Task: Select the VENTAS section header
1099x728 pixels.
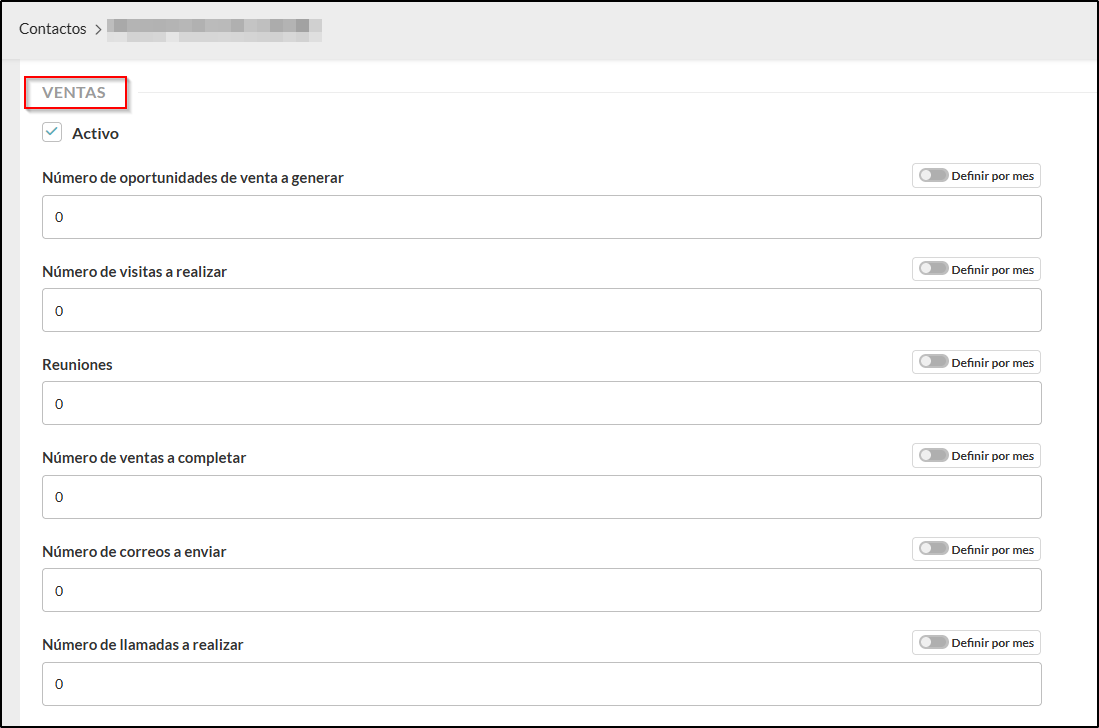Action: tap(74, 92)
